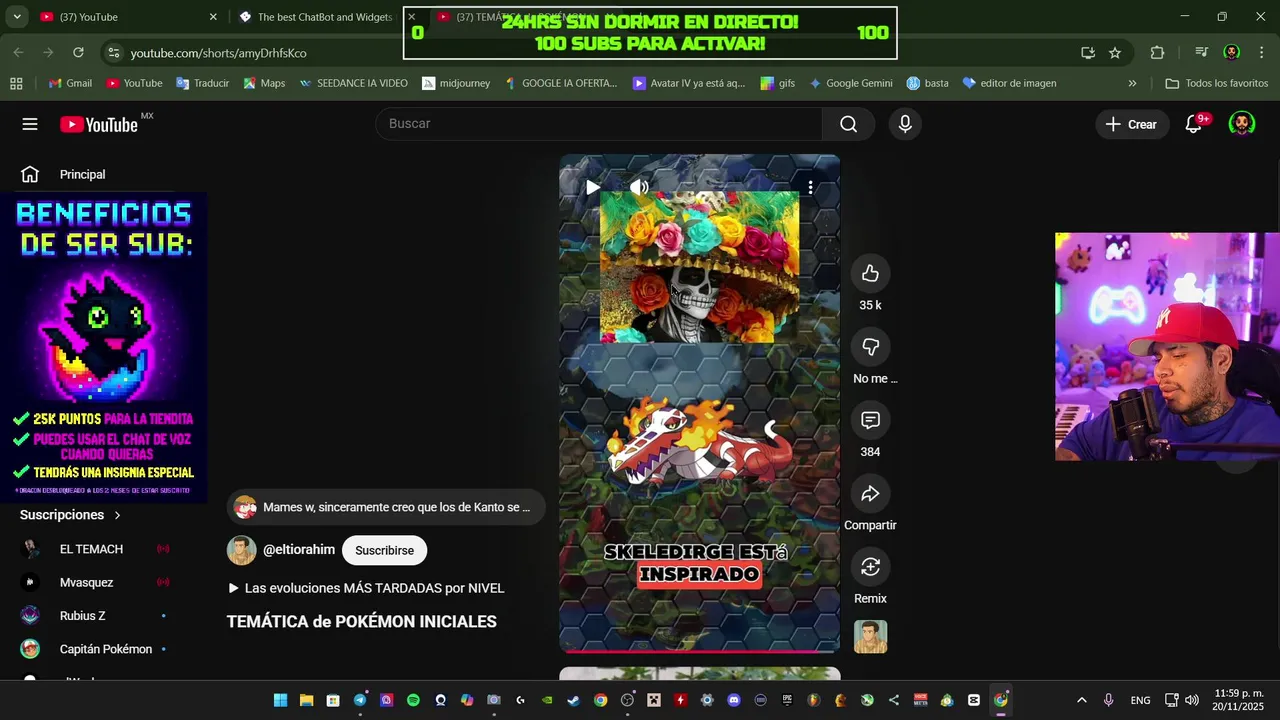This screenshot has width=1280, height=720.
Task: Click the YouTube logo
Action: [x=99, y=124]
